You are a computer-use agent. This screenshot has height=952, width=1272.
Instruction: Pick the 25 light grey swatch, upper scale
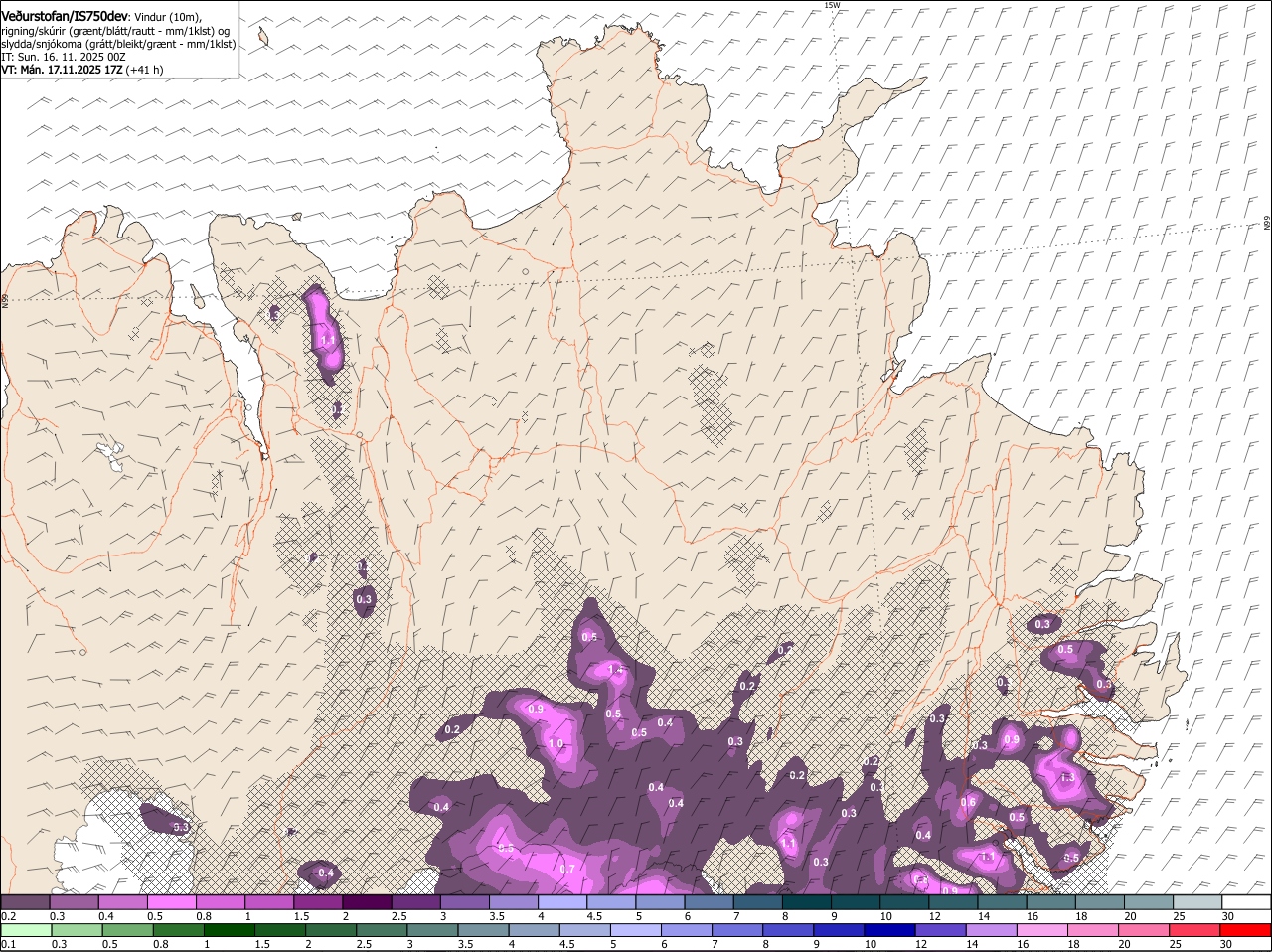coord(1196,901)
